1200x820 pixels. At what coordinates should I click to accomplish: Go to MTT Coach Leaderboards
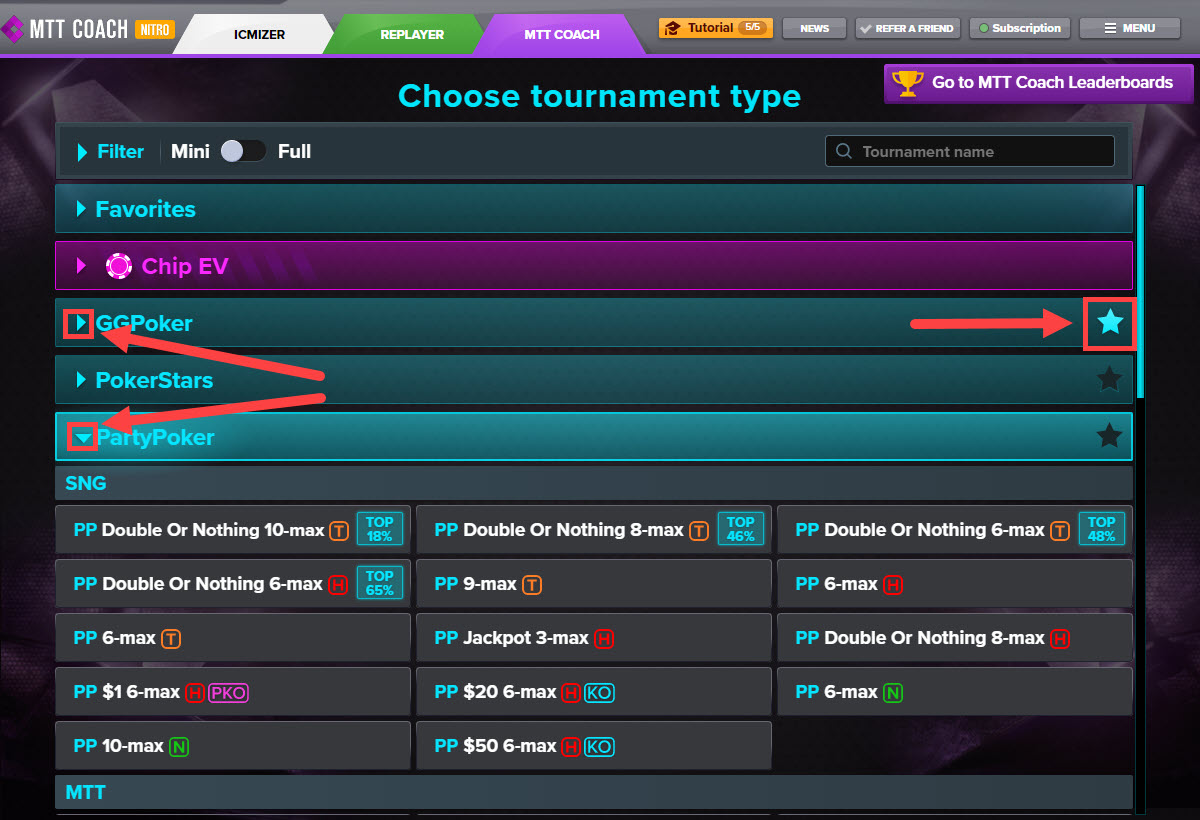tap(1039, 83)
